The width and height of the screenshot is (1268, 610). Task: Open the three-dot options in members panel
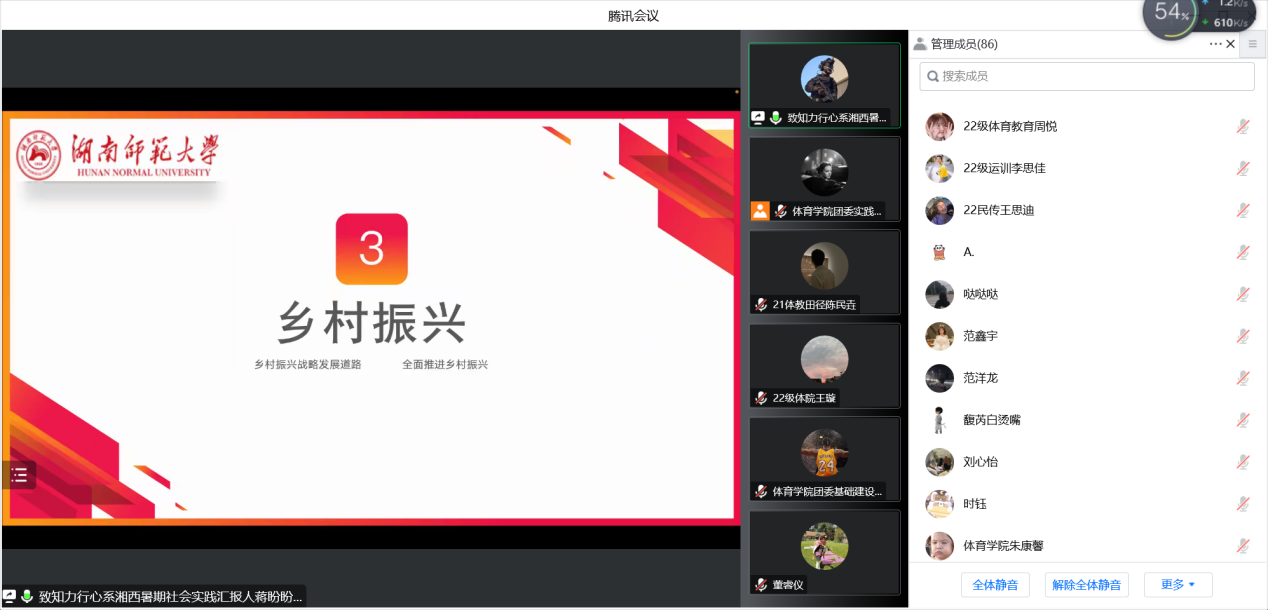(1215, 44)
